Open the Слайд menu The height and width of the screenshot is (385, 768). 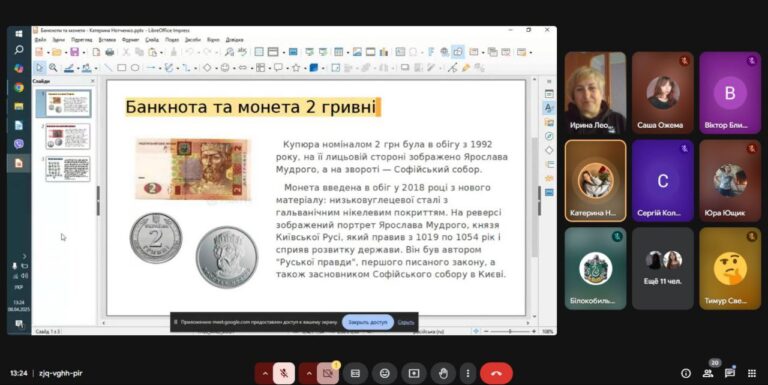coord(152,40)
